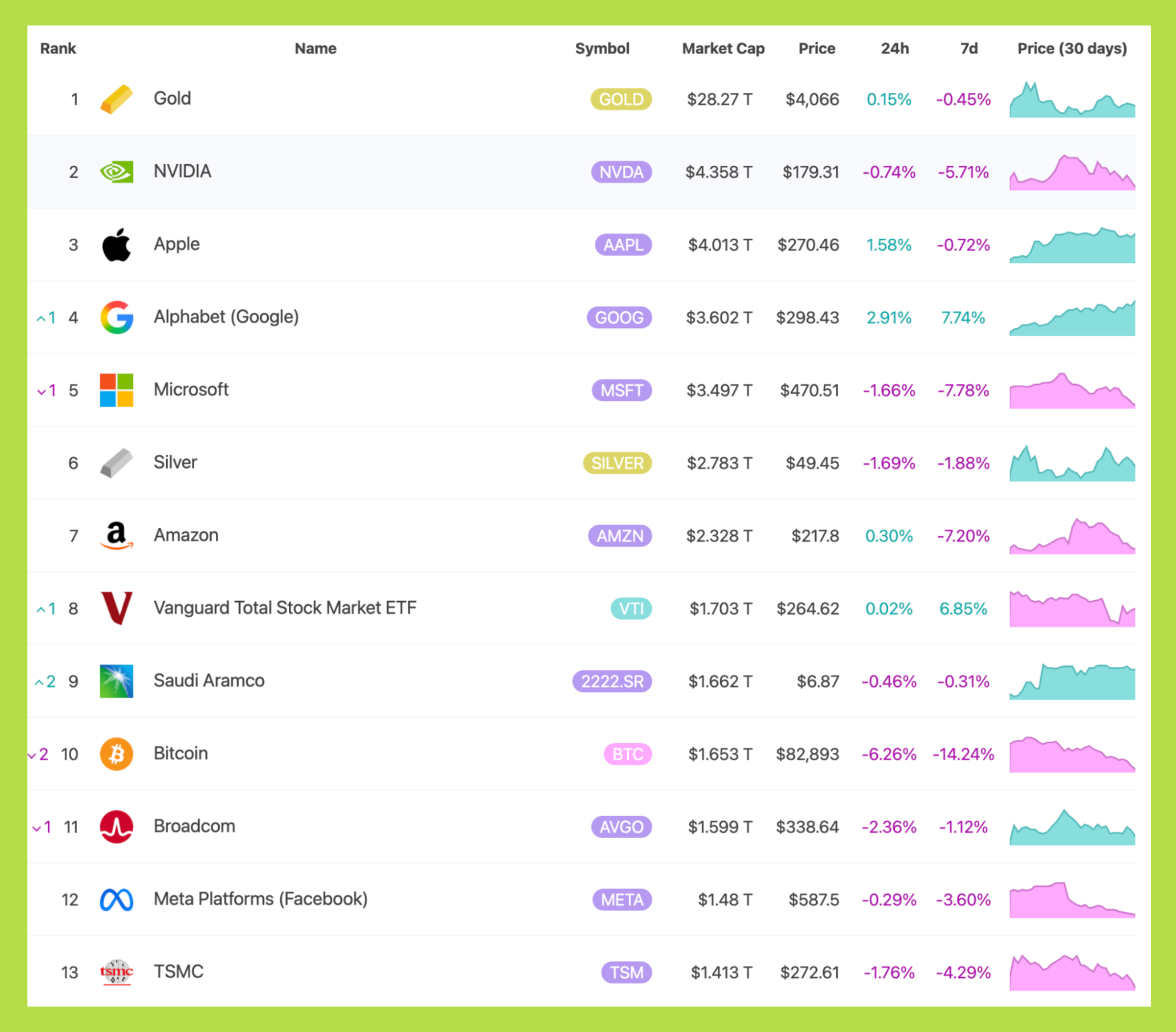Open Vanguard Total Stock Market ETF link
Viewport: 1176px width, 1032px height.
tap(285, 608)
